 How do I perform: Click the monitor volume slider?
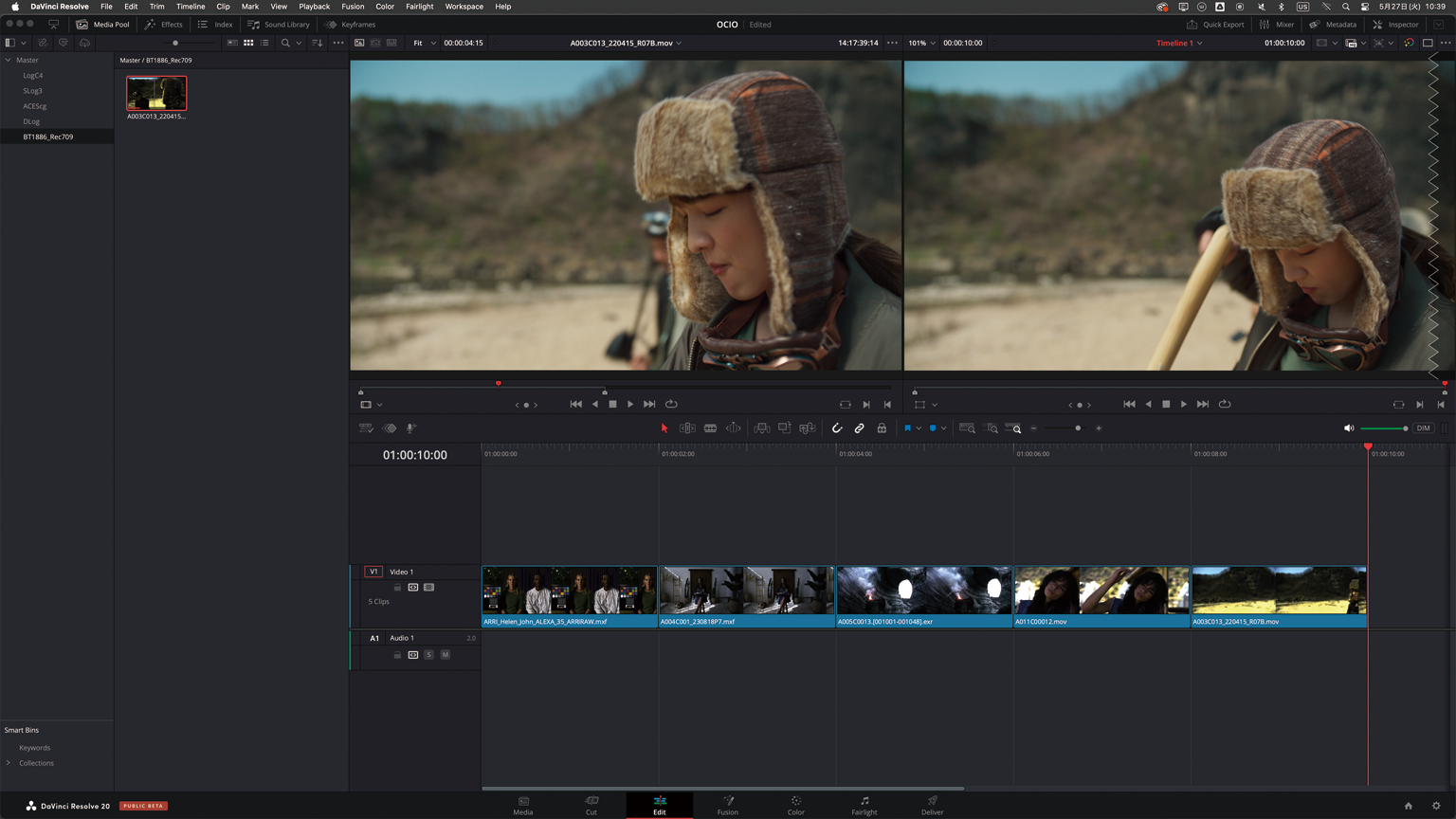1384,428
